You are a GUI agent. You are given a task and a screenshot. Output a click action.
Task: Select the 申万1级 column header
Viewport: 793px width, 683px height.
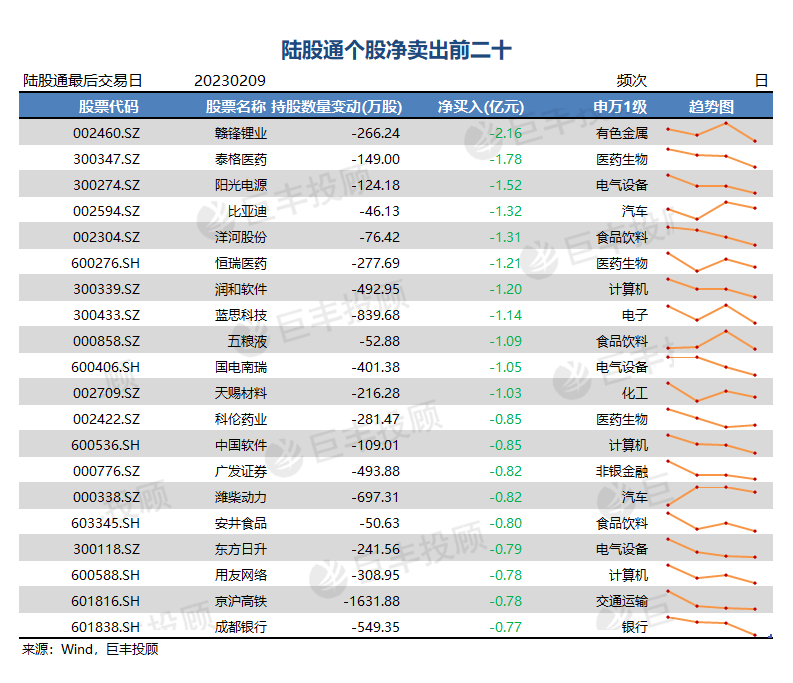[620, 107]
